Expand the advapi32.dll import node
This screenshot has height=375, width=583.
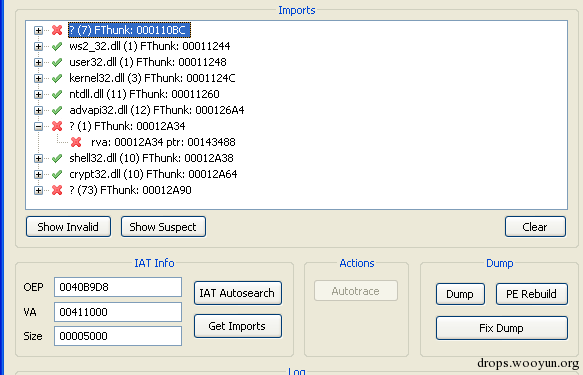(x=38, y=110)
